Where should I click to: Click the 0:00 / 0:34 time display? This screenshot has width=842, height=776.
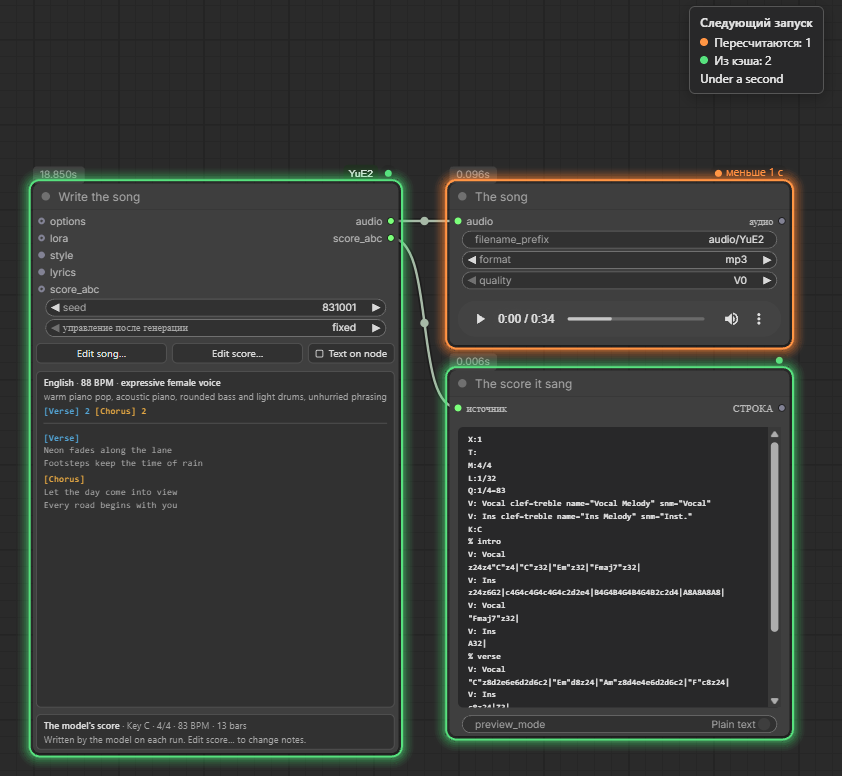(526, 319)
